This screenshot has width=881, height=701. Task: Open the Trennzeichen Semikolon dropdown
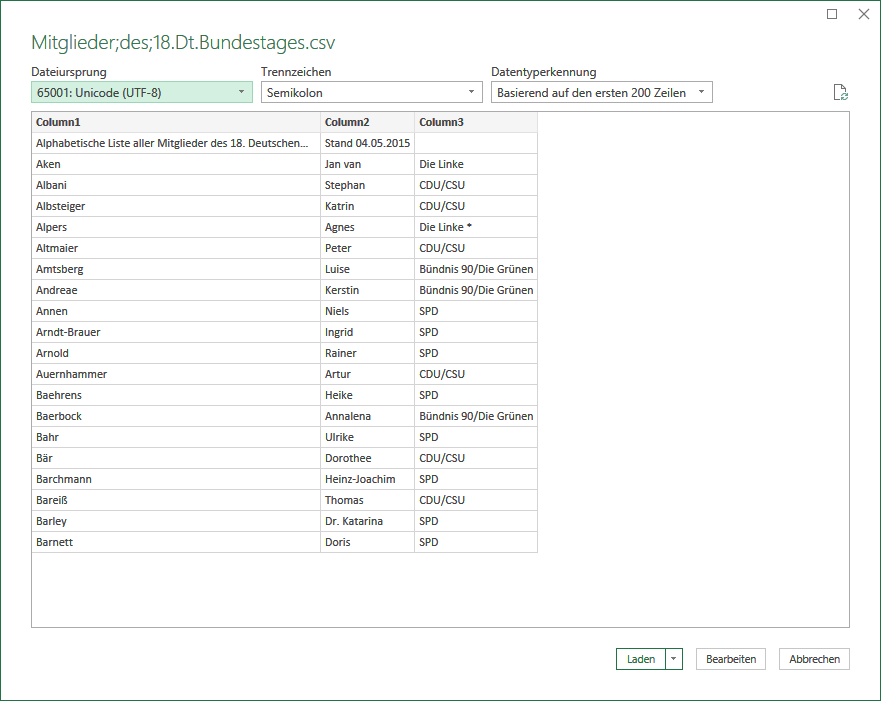click(x=371, y=92)
